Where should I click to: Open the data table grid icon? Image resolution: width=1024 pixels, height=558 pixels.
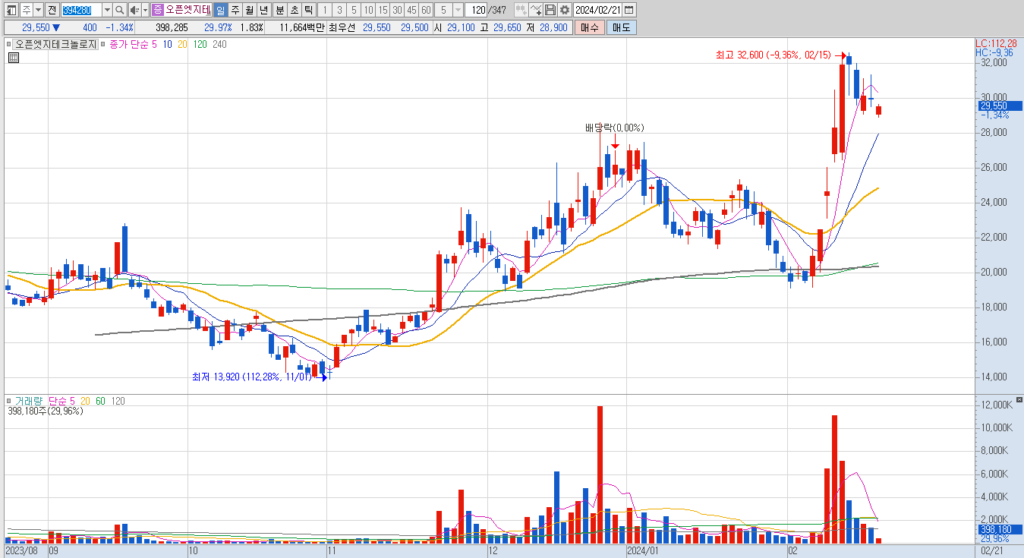pos(13,57)
